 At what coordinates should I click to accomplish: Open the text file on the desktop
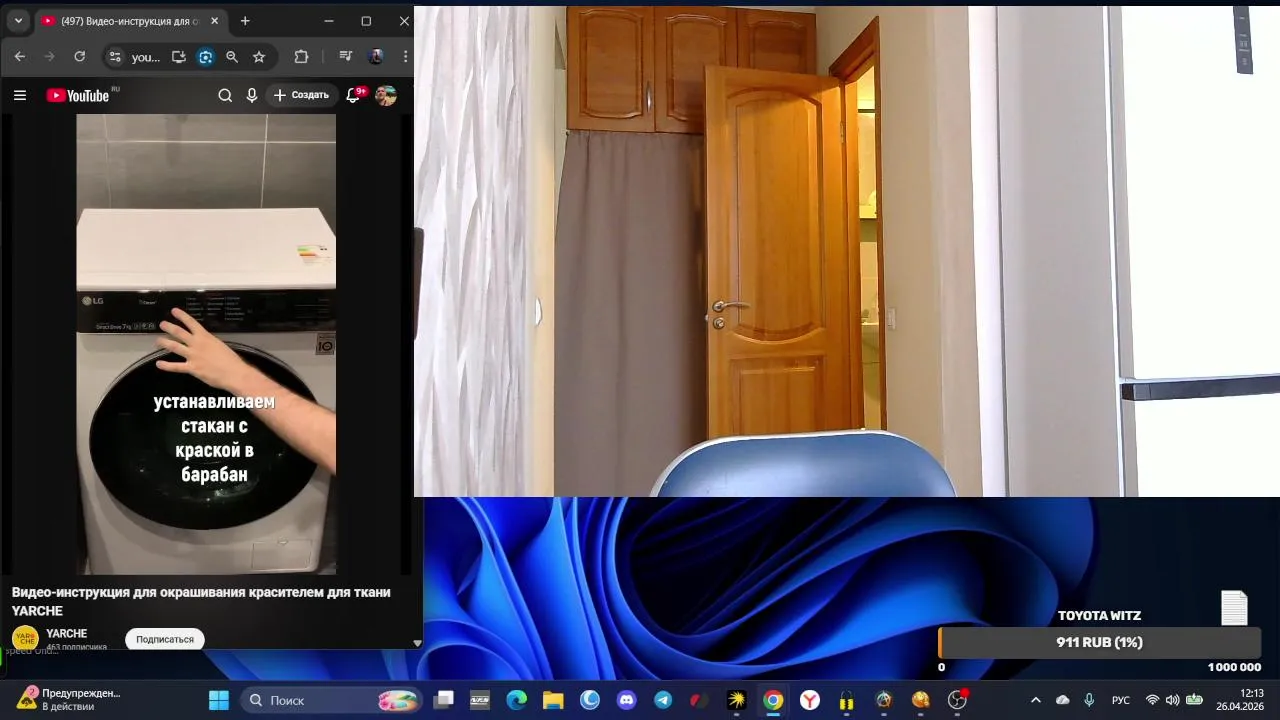tap(1234, 607)
